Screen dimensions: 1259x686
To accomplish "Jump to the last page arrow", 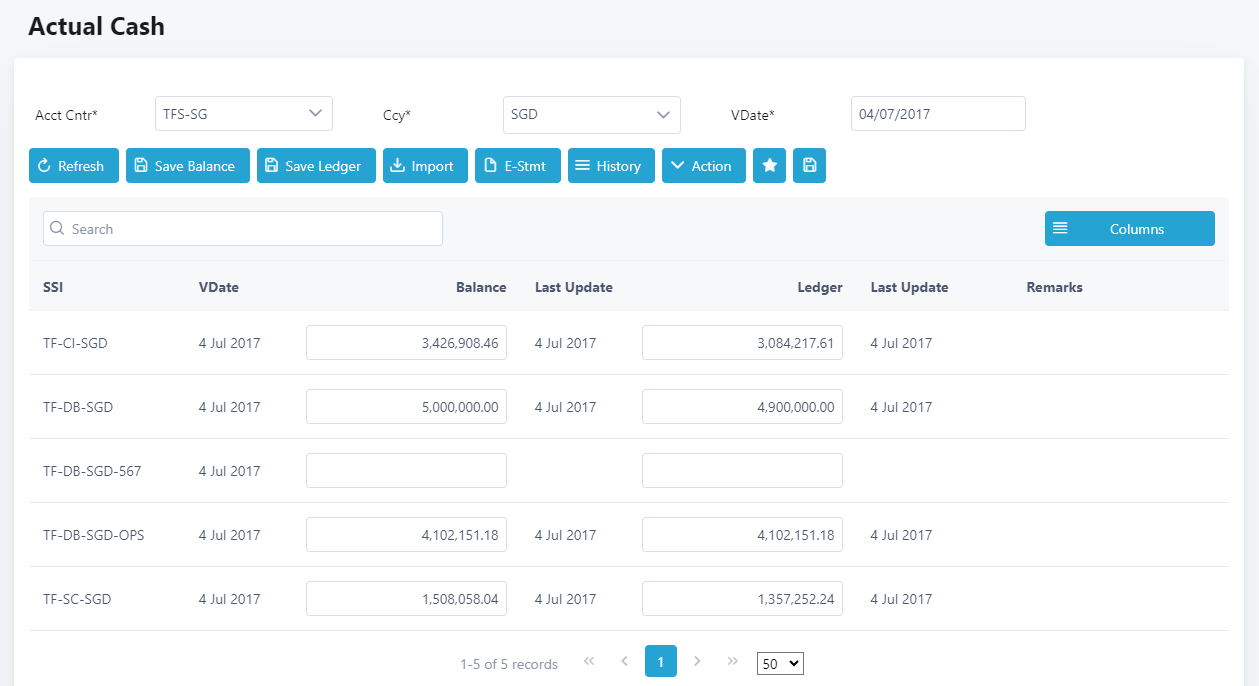I will (733, 661).
